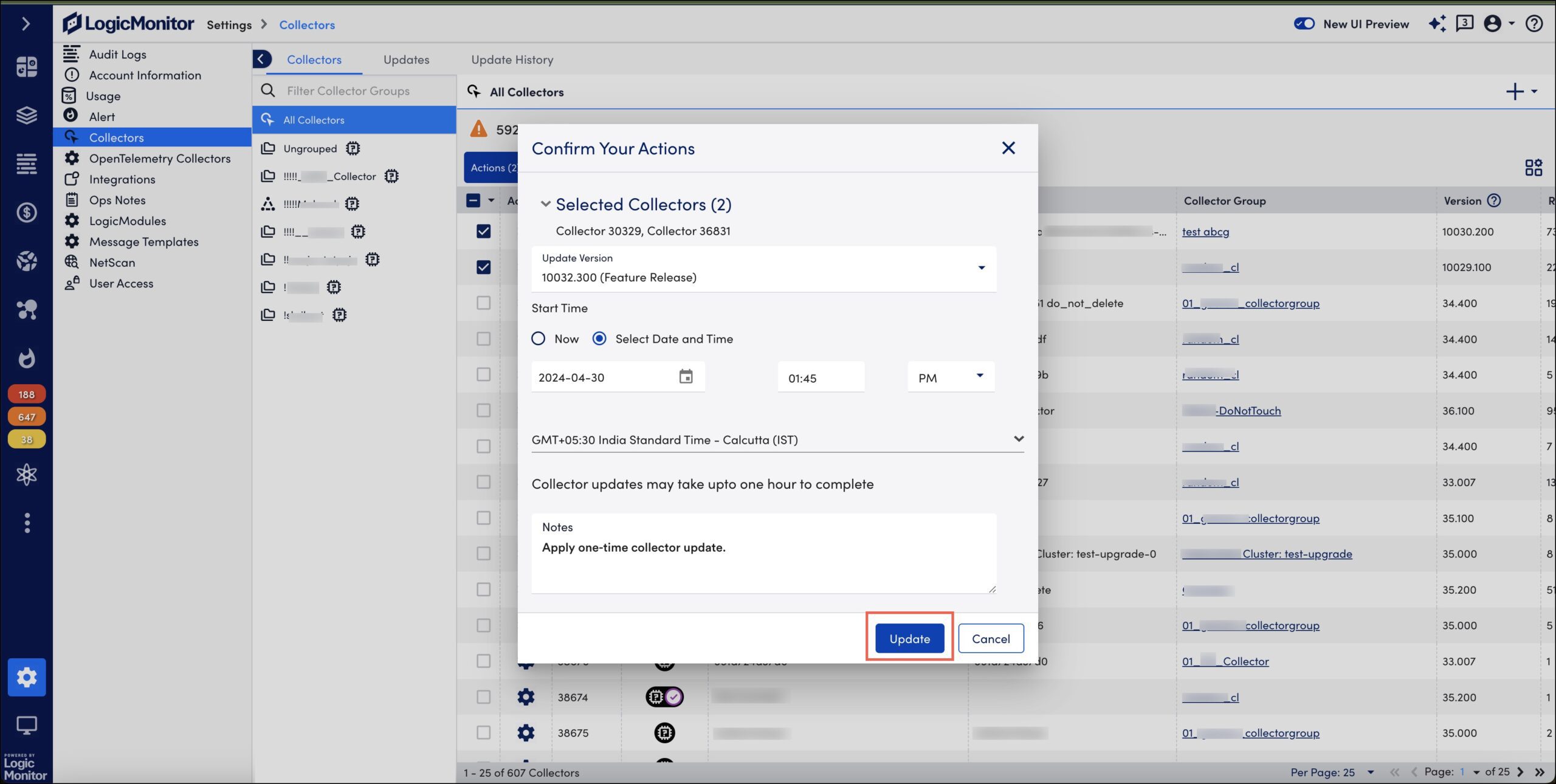Open the help question mark icon
1556x784 pixels.
[1534, 24]
